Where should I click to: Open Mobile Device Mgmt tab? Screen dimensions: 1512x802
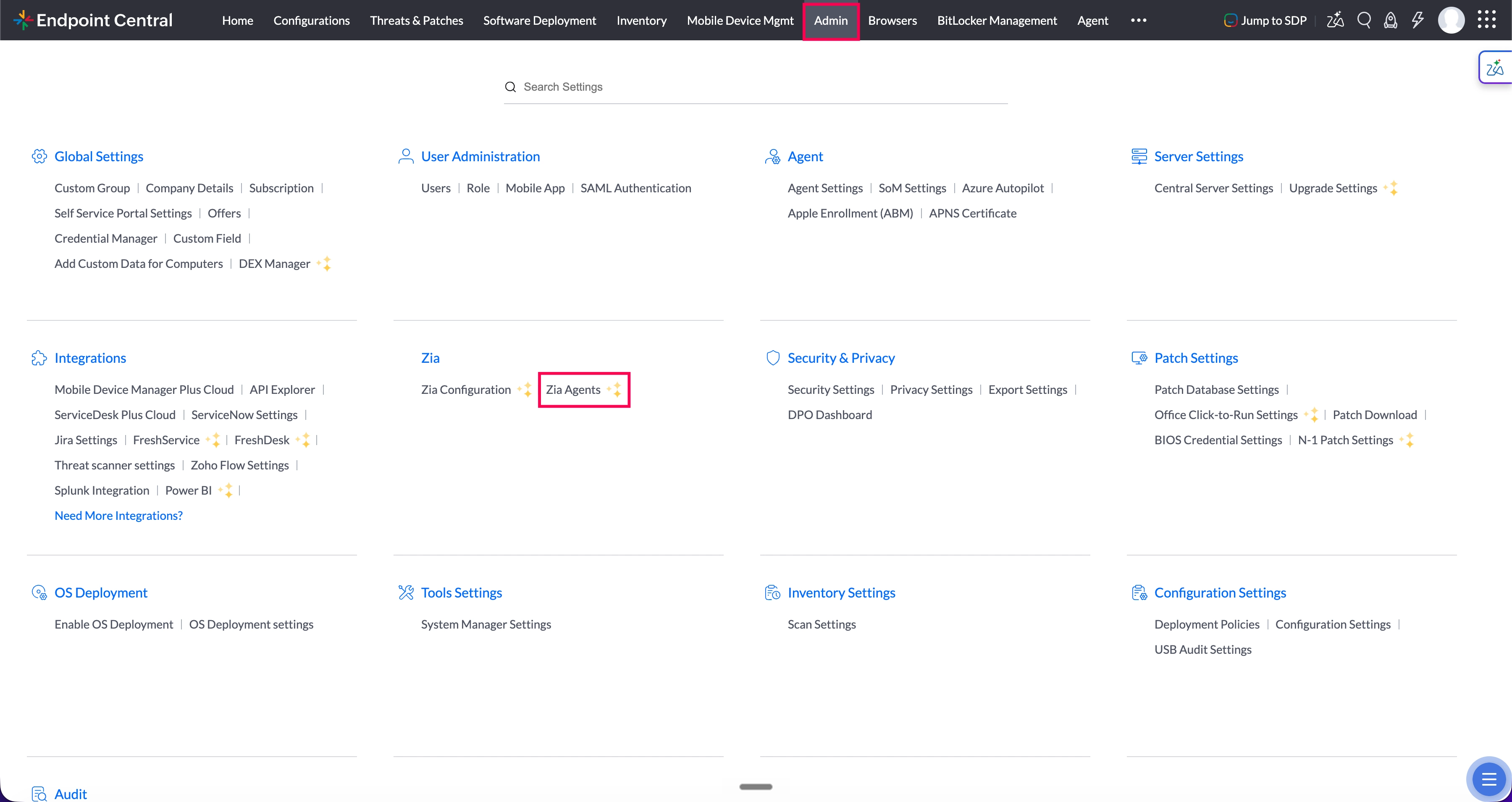(740, 21)
